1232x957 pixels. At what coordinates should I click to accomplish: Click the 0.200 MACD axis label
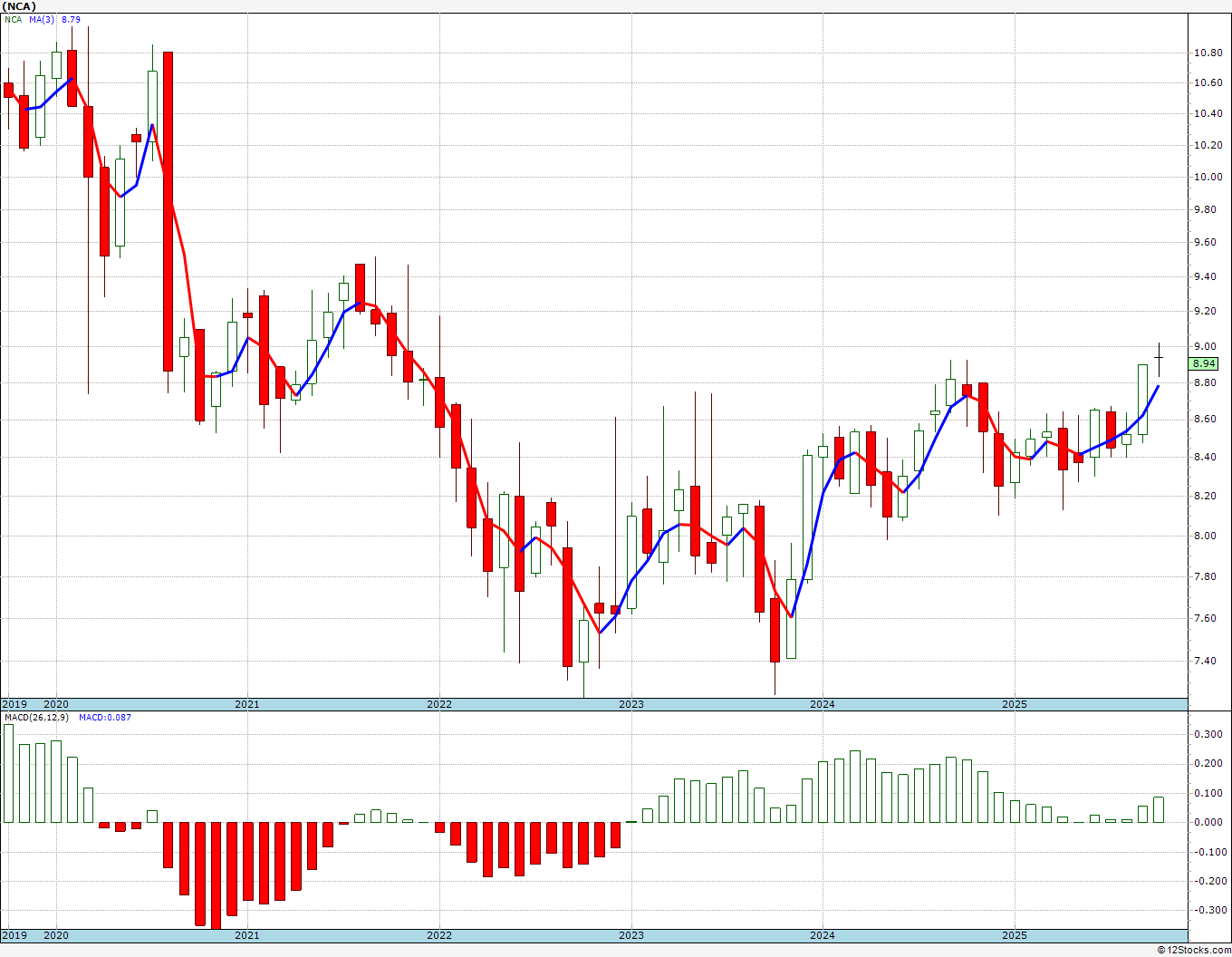[x=1208, y=764]
